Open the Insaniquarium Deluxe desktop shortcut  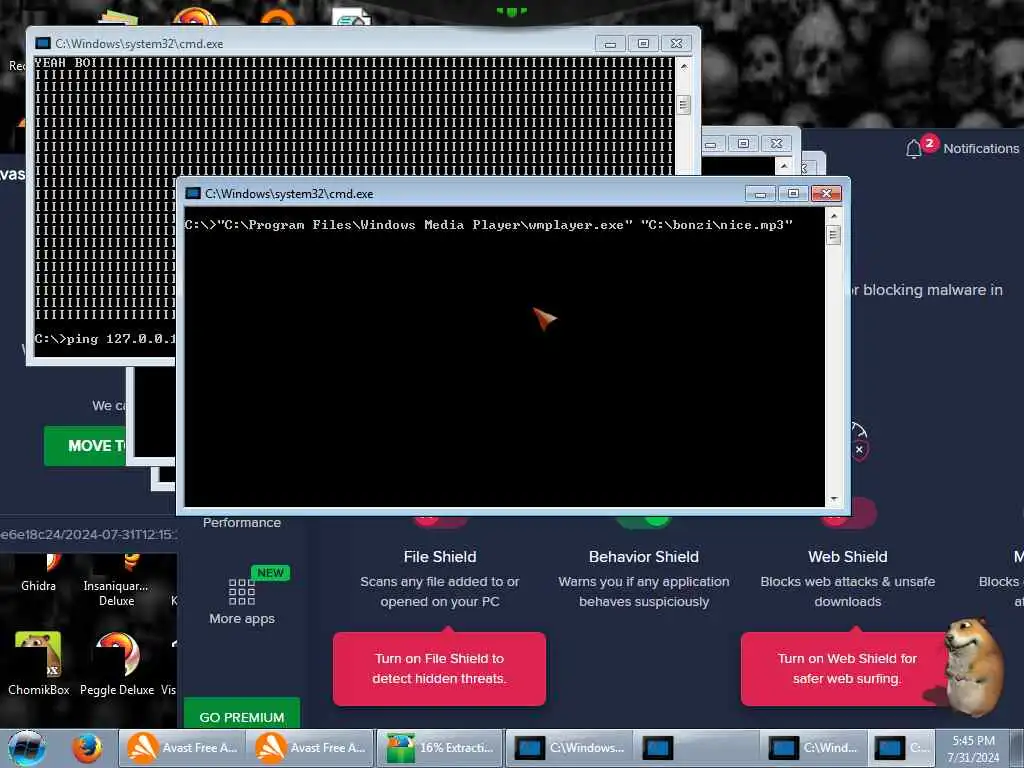[116, 580]
